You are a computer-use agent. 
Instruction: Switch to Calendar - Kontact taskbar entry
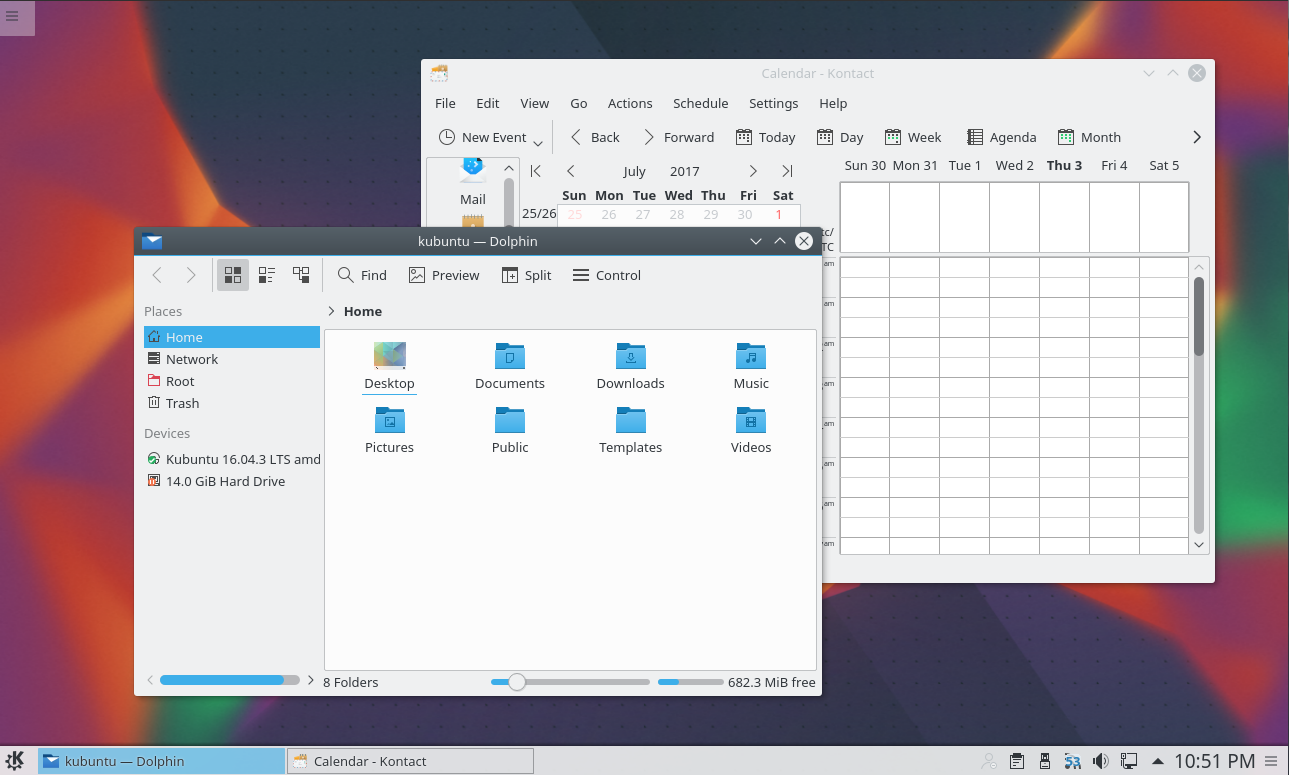(410, 761)
